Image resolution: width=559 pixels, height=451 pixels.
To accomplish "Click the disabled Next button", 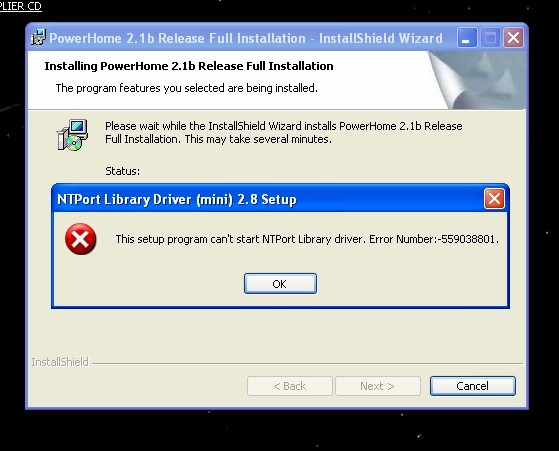I will click(378, 386).
